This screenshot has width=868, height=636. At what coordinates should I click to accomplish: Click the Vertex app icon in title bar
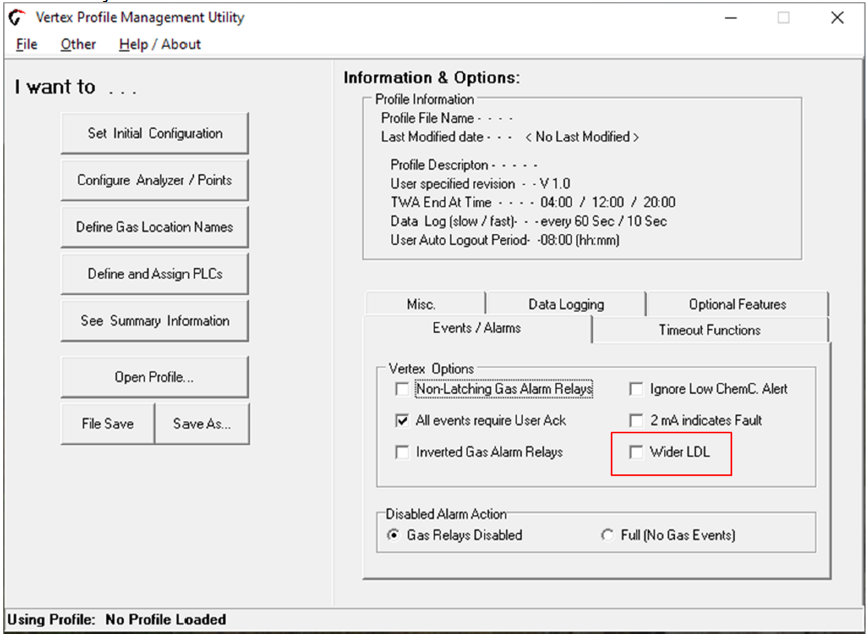pyautogui.click(x=17, y=18)
